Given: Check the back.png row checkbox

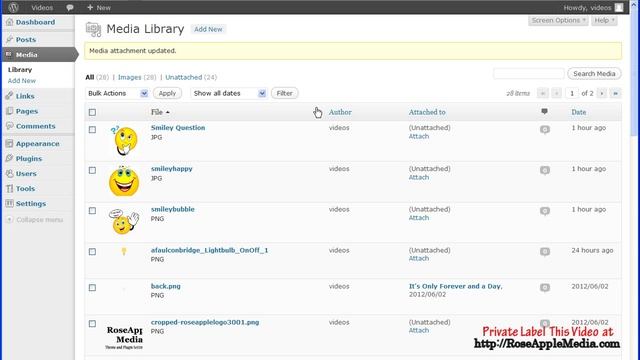Looking at the screenshot, I should (x=92, y=287).
